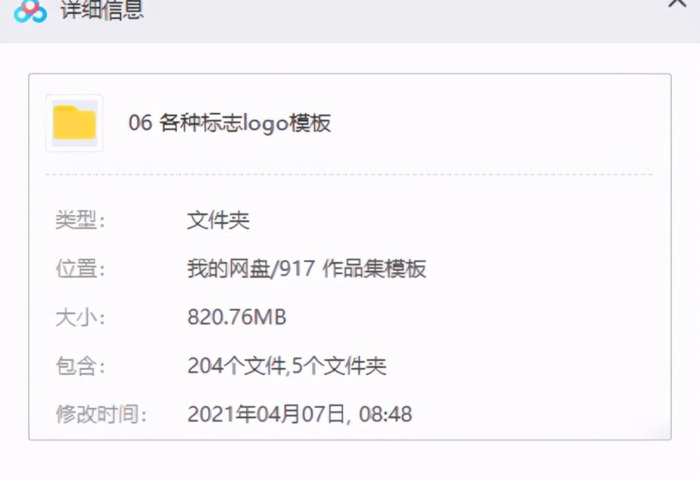
Task: Click the 820.76MB size value
Action: 237,317
